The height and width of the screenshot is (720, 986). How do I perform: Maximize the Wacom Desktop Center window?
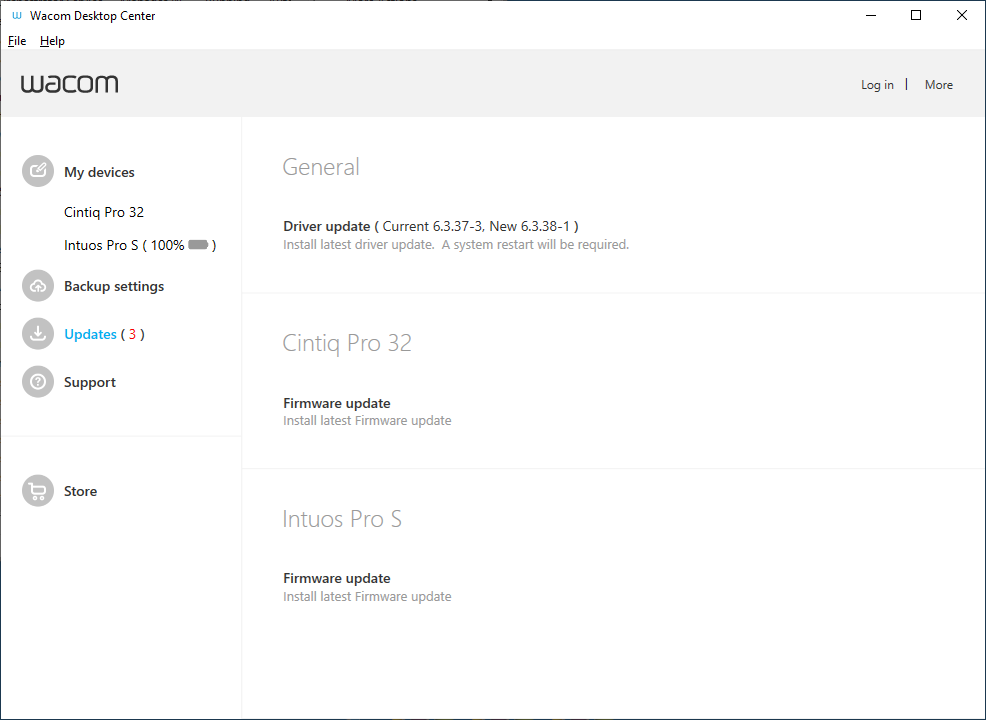coord(916,16)
